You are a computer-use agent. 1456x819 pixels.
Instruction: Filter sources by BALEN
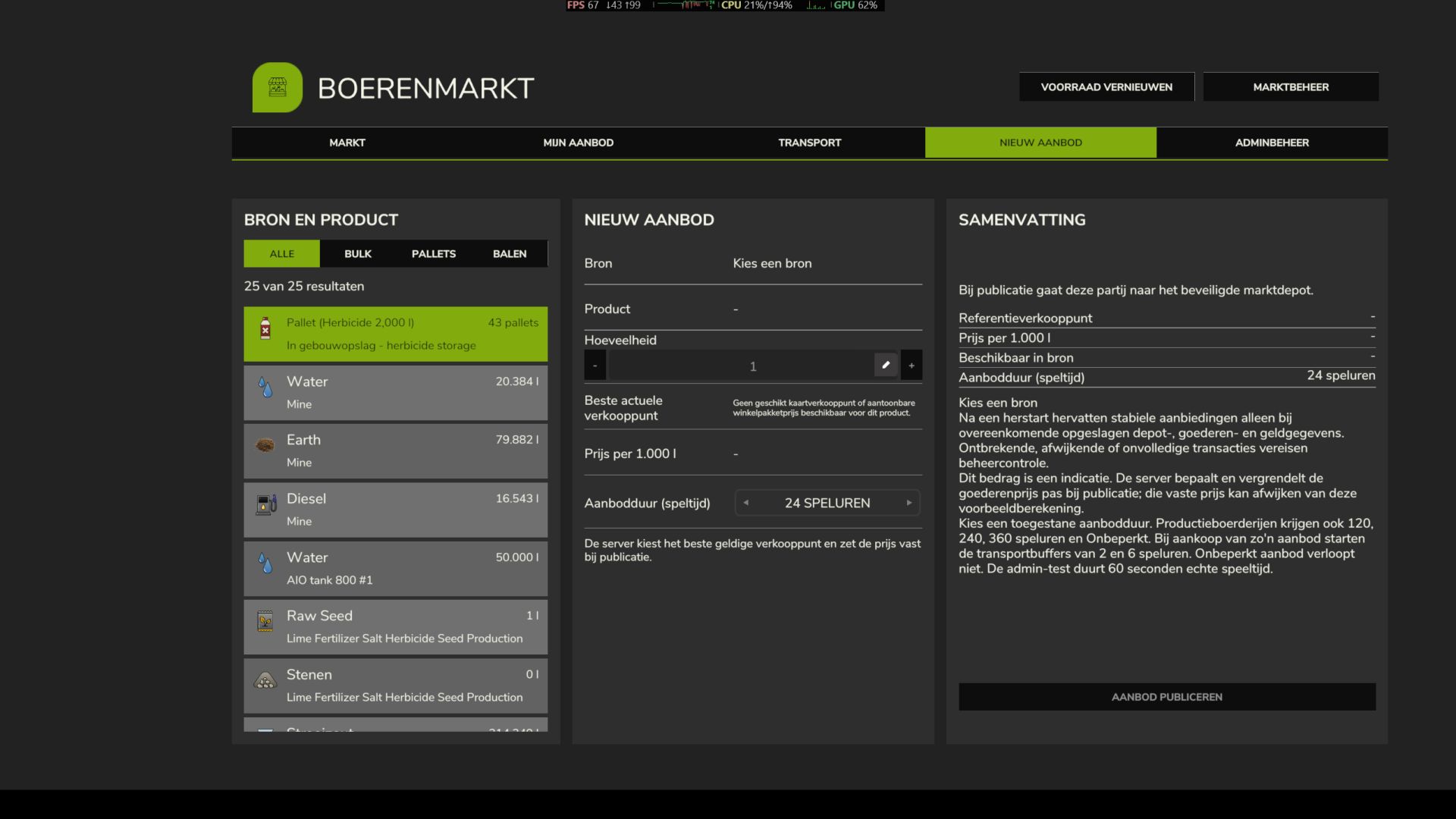pyautogui.click(x=510, y=254)
